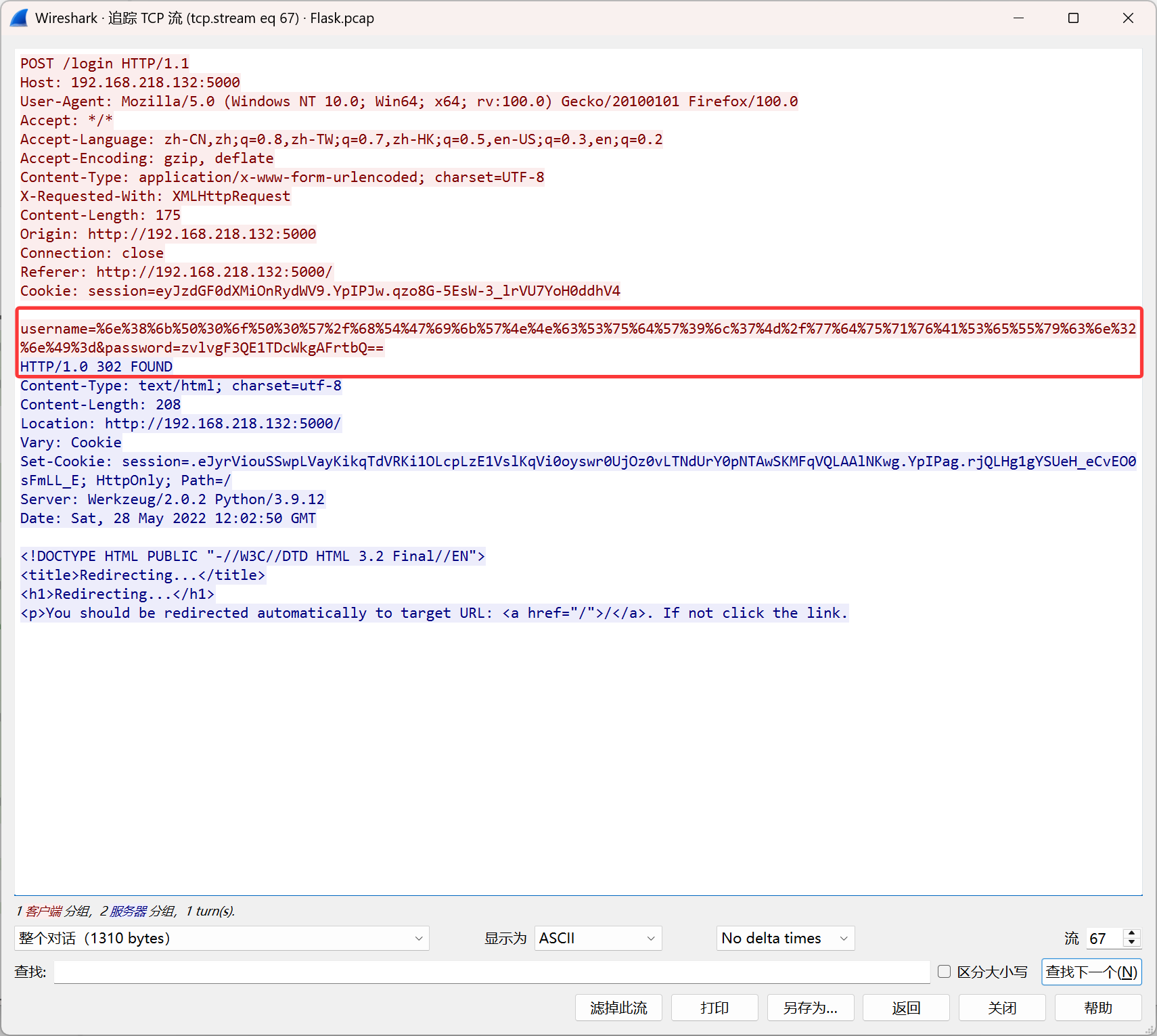Image resolution: width=1157 pixels, height=1036 pixels.
Task: Decrease the stream number with down arrow
Action: pyautogui.click(x=1132, y=943)
